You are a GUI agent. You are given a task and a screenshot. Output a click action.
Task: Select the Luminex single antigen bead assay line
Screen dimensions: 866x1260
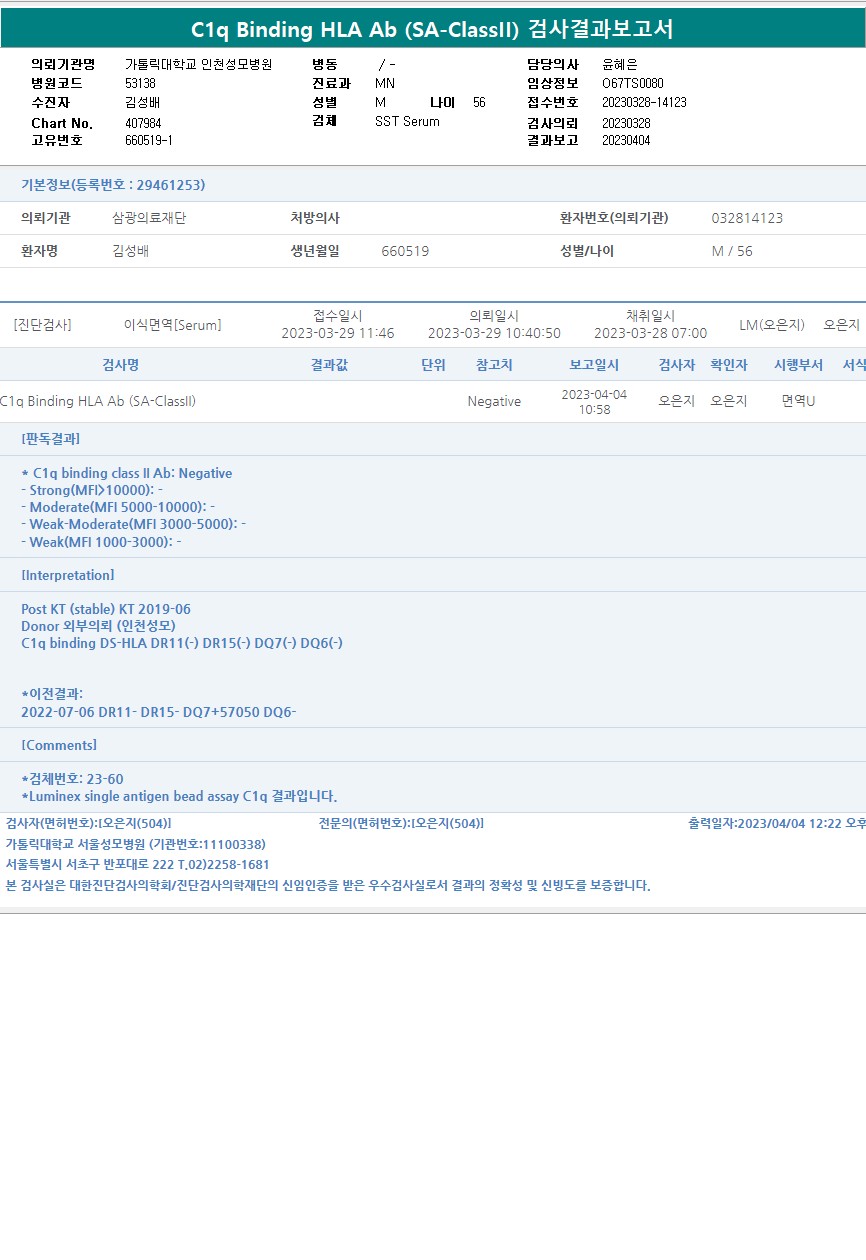(179, 796)
